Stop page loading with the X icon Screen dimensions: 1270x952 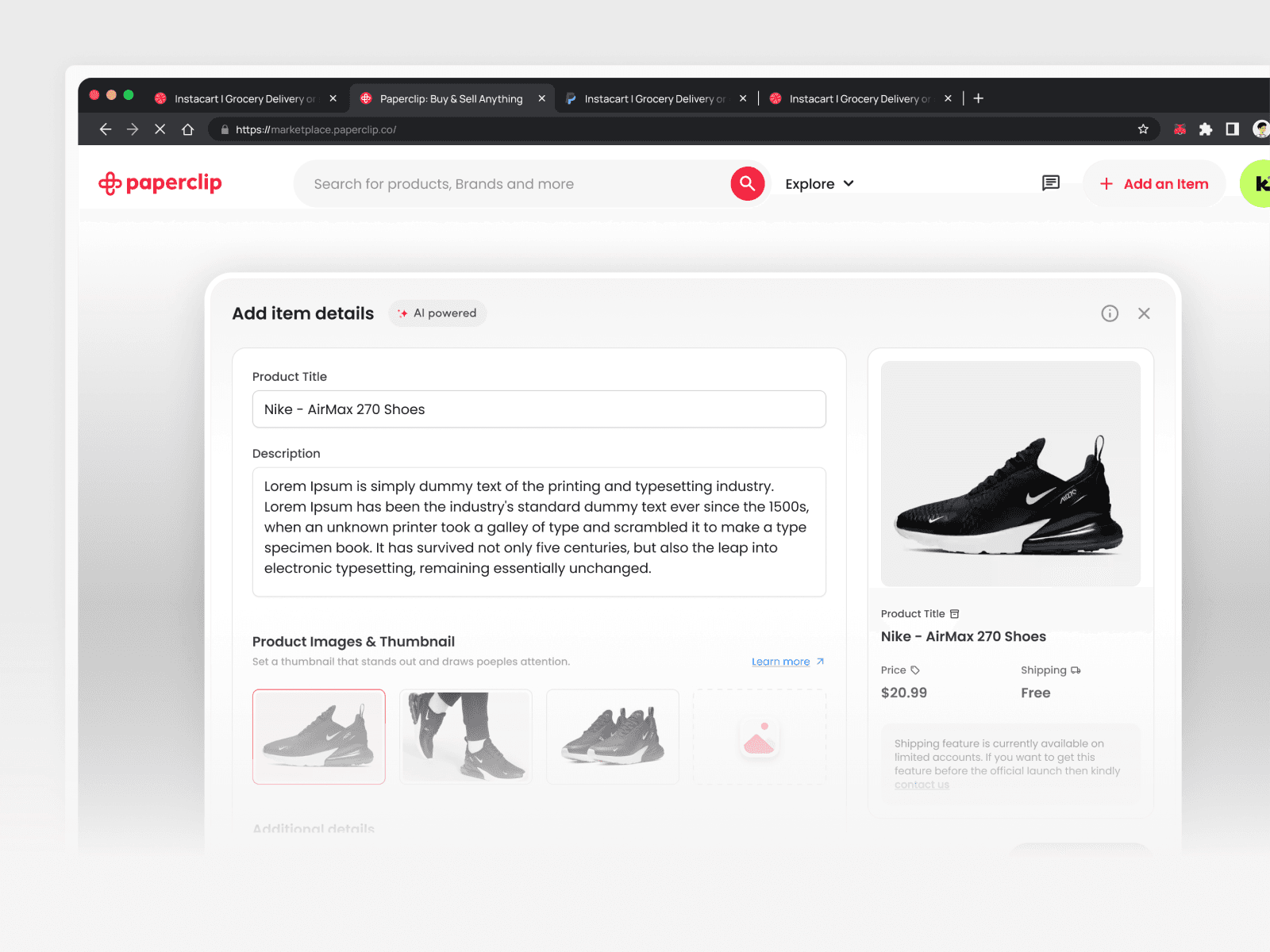(160, 129)
